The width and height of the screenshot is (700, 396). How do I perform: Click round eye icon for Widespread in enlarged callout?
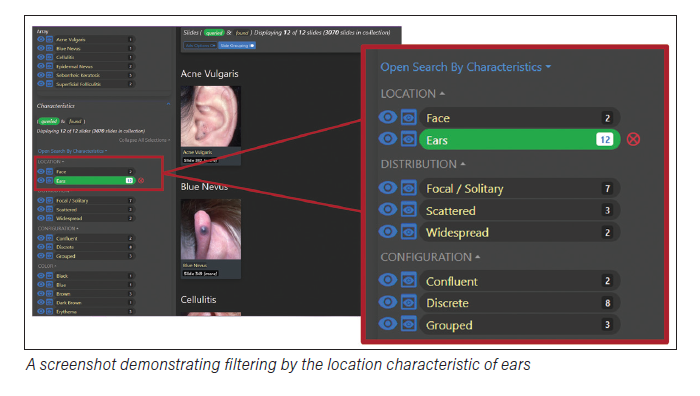388,232
